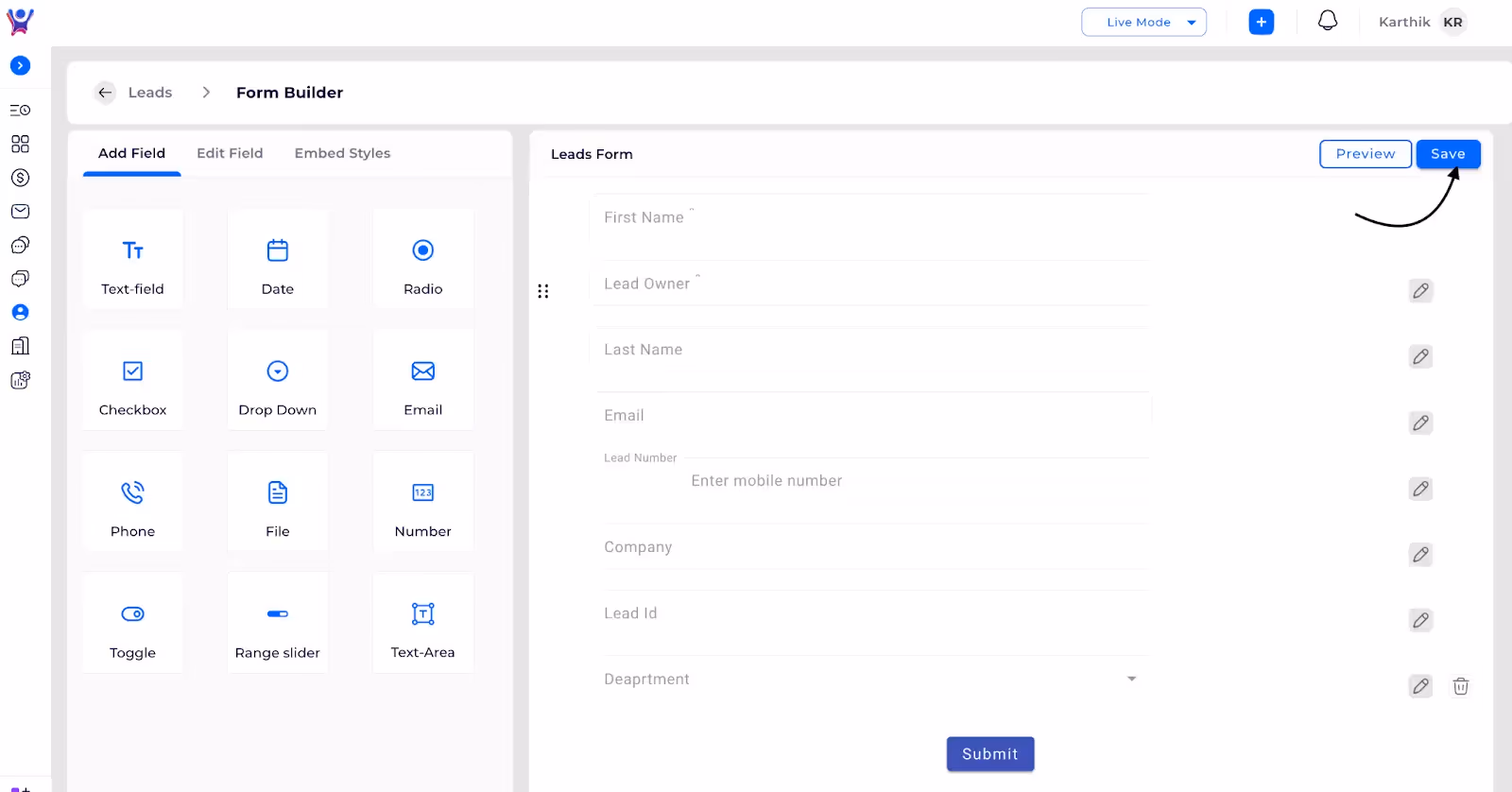The width and height of the screenshot is (1512, 792).
Task: Add a Text-Area field element
Action: 423,623
